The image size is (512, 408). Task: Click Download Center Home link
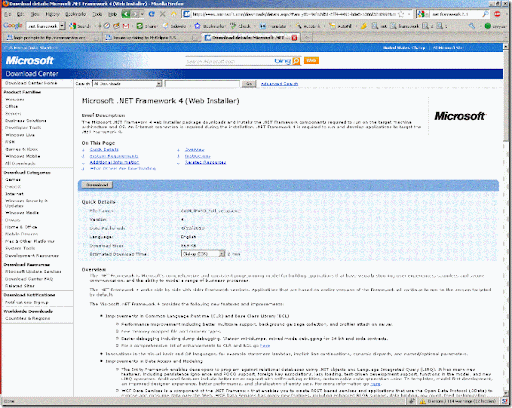point(31,83)
